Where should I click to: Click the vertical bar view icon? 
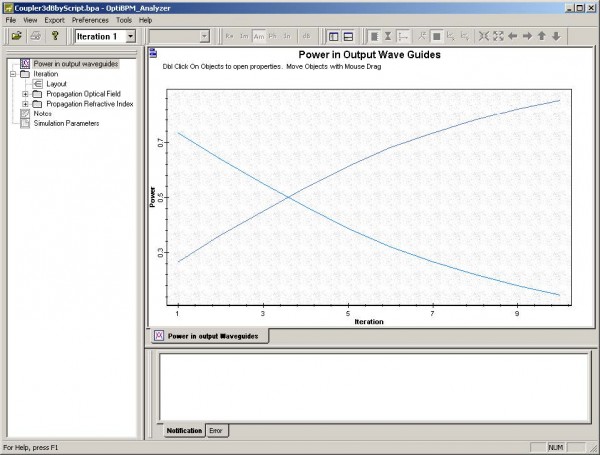(374, 36)
